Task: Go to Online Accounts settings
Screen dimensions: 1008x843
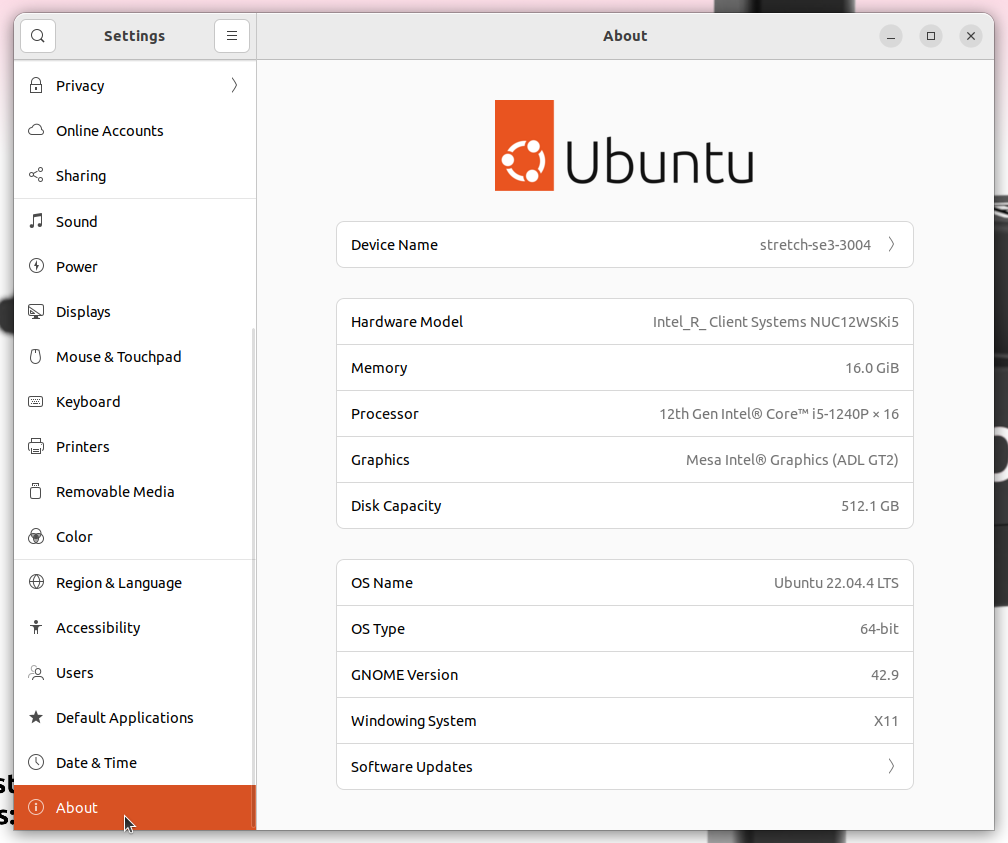Action: [135, 131]
